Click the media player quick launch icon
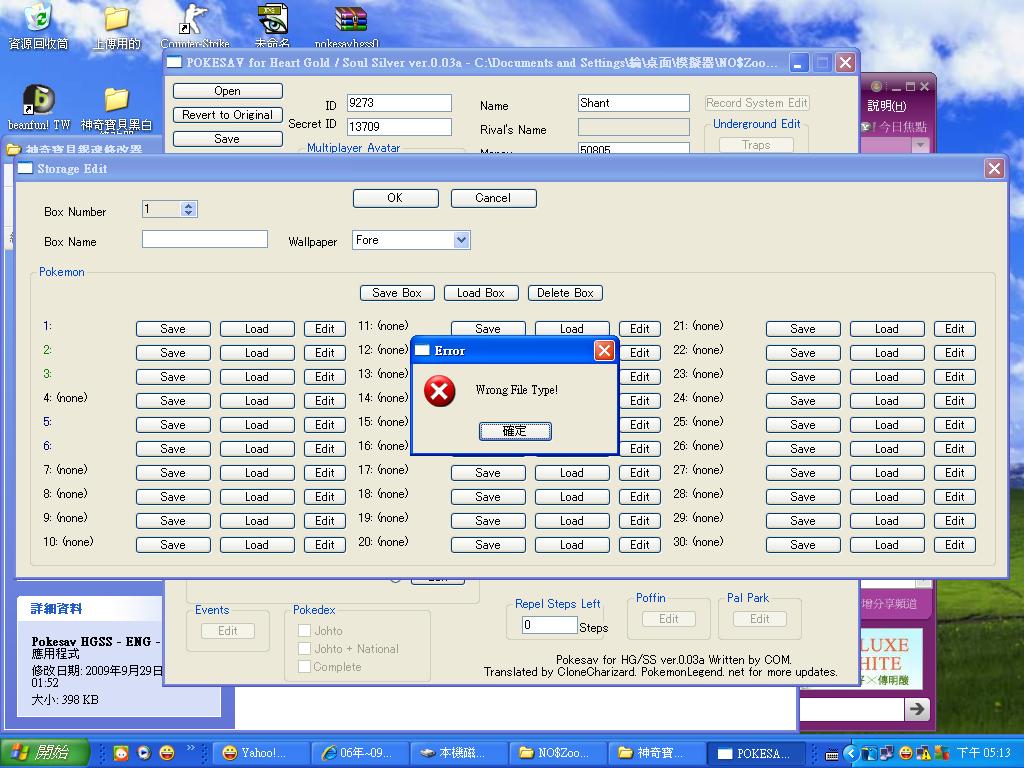 point(144,753)
